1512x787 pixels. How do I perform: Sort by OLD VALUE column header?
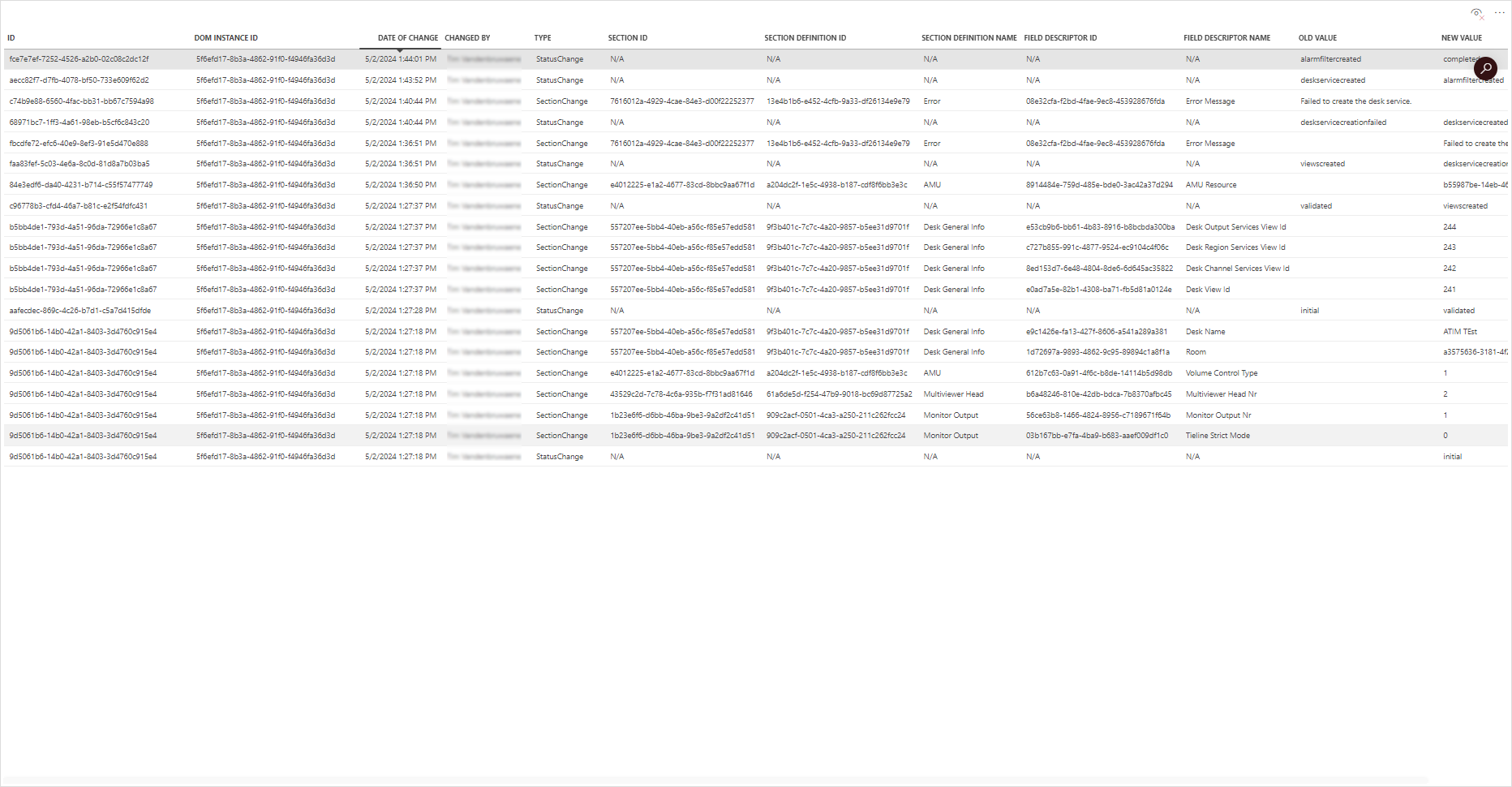coord(1317,38)
